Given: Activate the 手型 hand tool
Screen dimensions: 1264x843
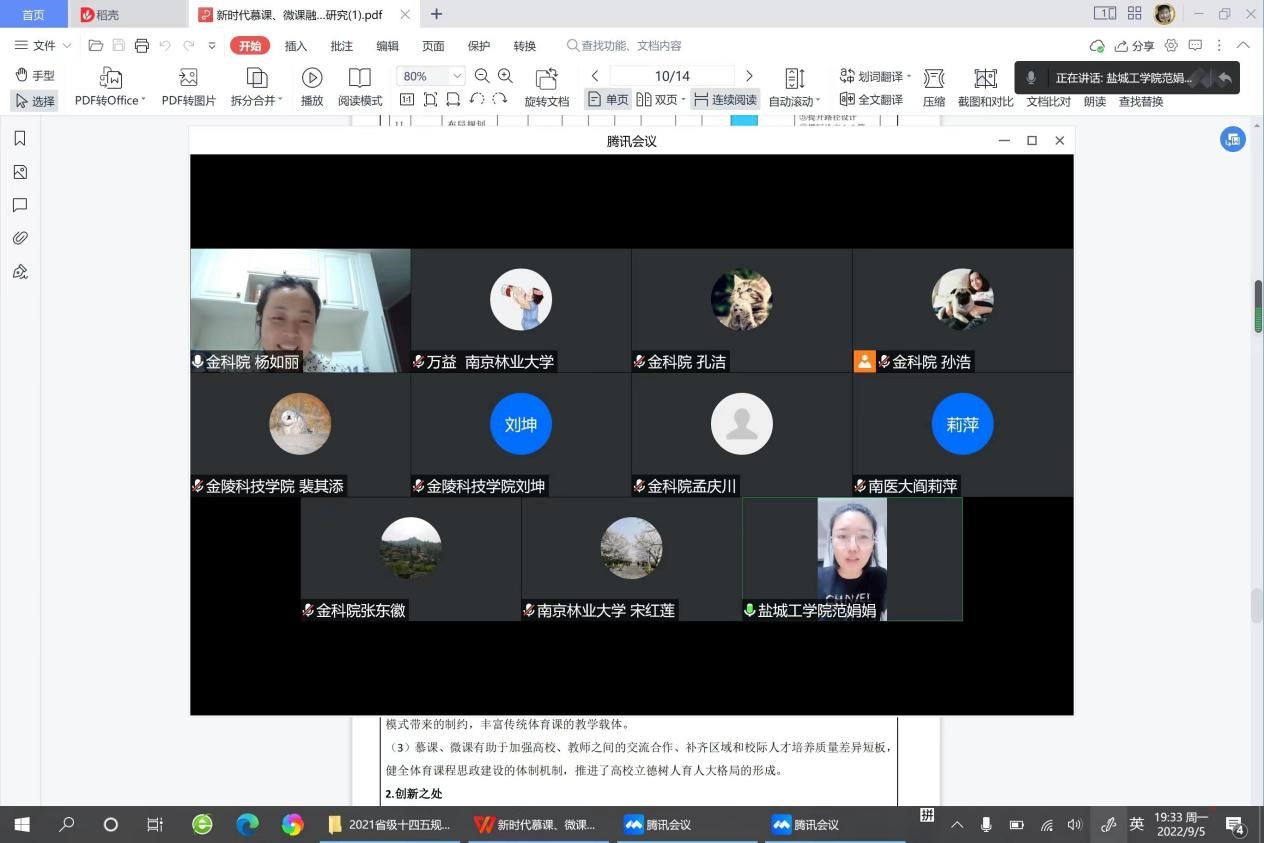Looking at the screenshot, I should 35,76.
